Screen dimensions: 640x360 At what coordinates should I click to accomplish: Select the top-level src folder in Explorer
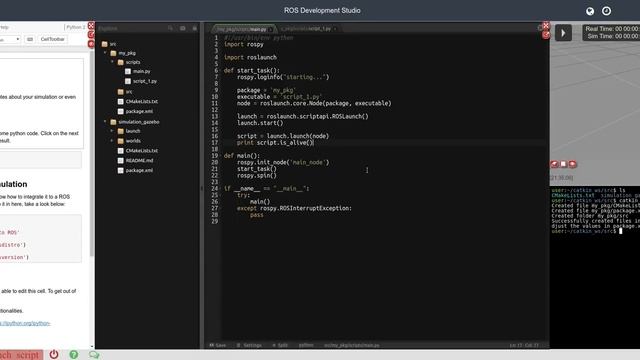point(113,44)
